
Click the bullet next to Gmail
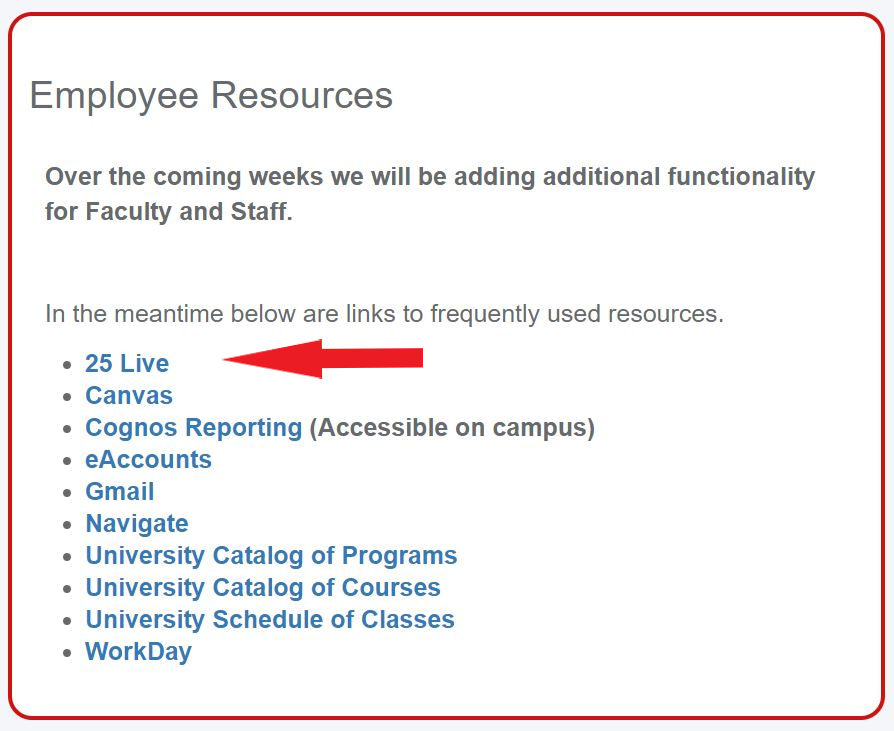click(x=67, y=493)
